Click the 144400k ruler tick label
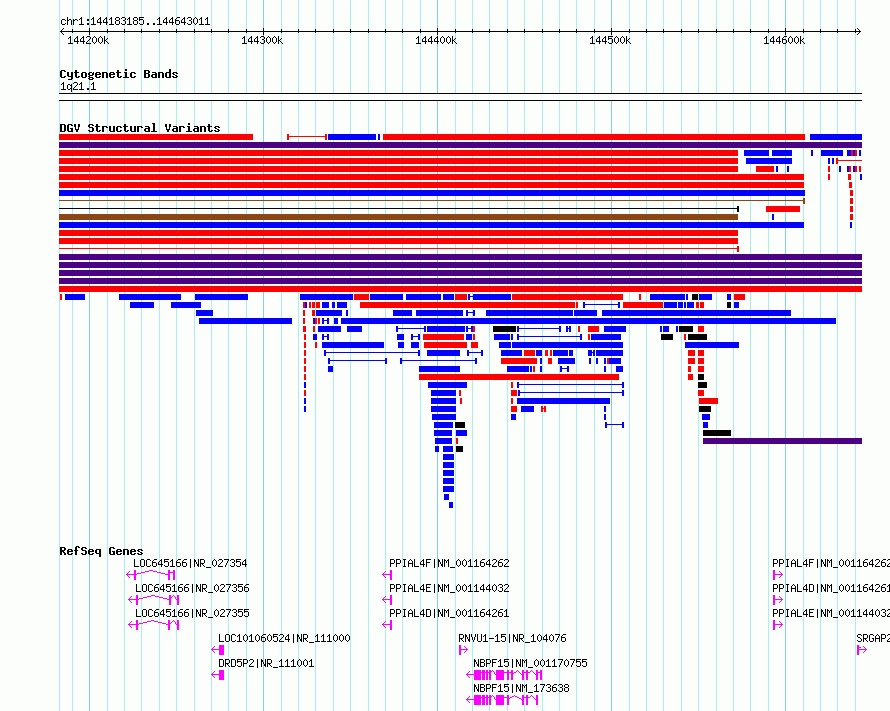 [x=436, y=40]
